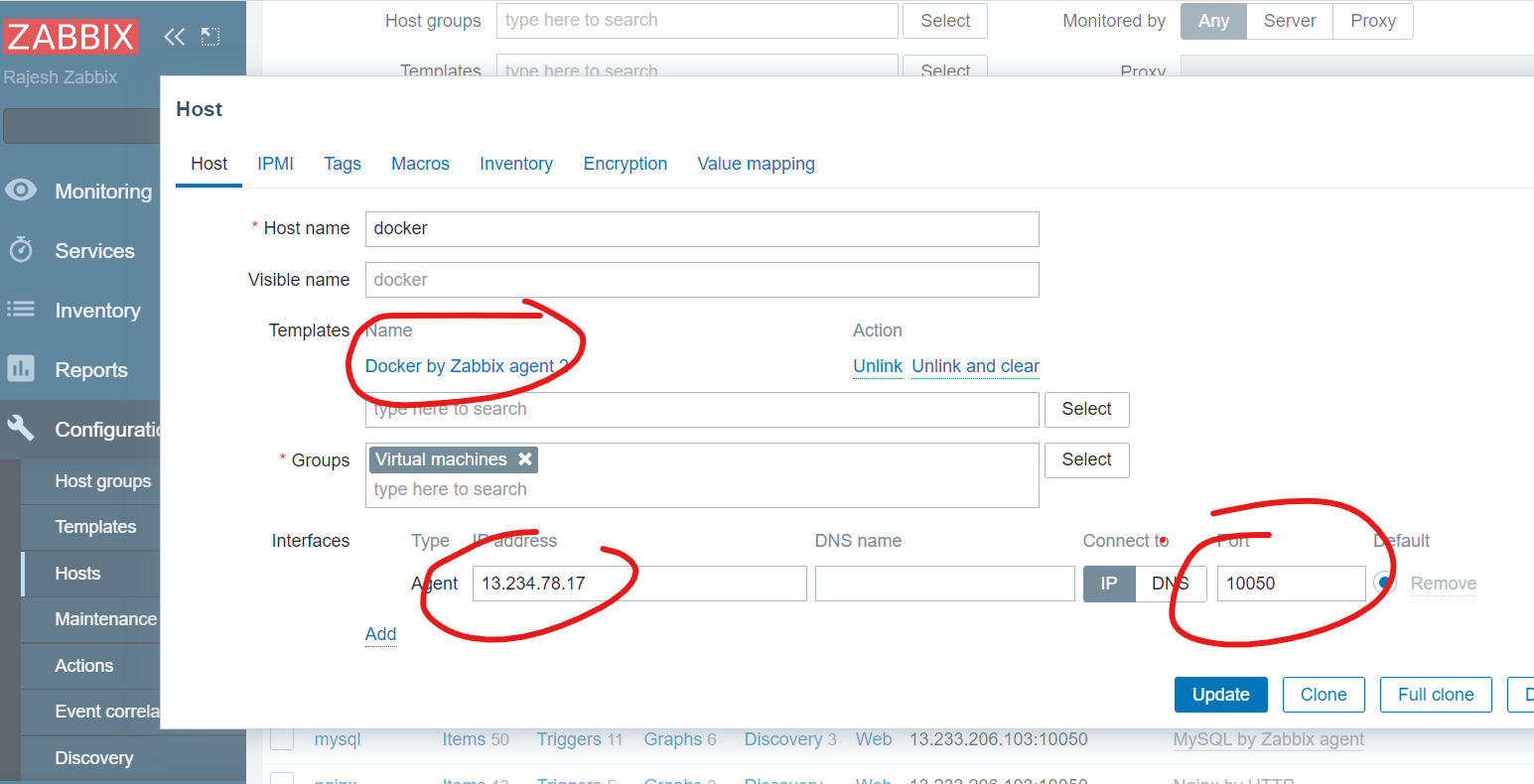Viewport: 1534px width, 784px height.
Task: Open Configuration via the wrench icon
Action: click(x=21, y=429)
